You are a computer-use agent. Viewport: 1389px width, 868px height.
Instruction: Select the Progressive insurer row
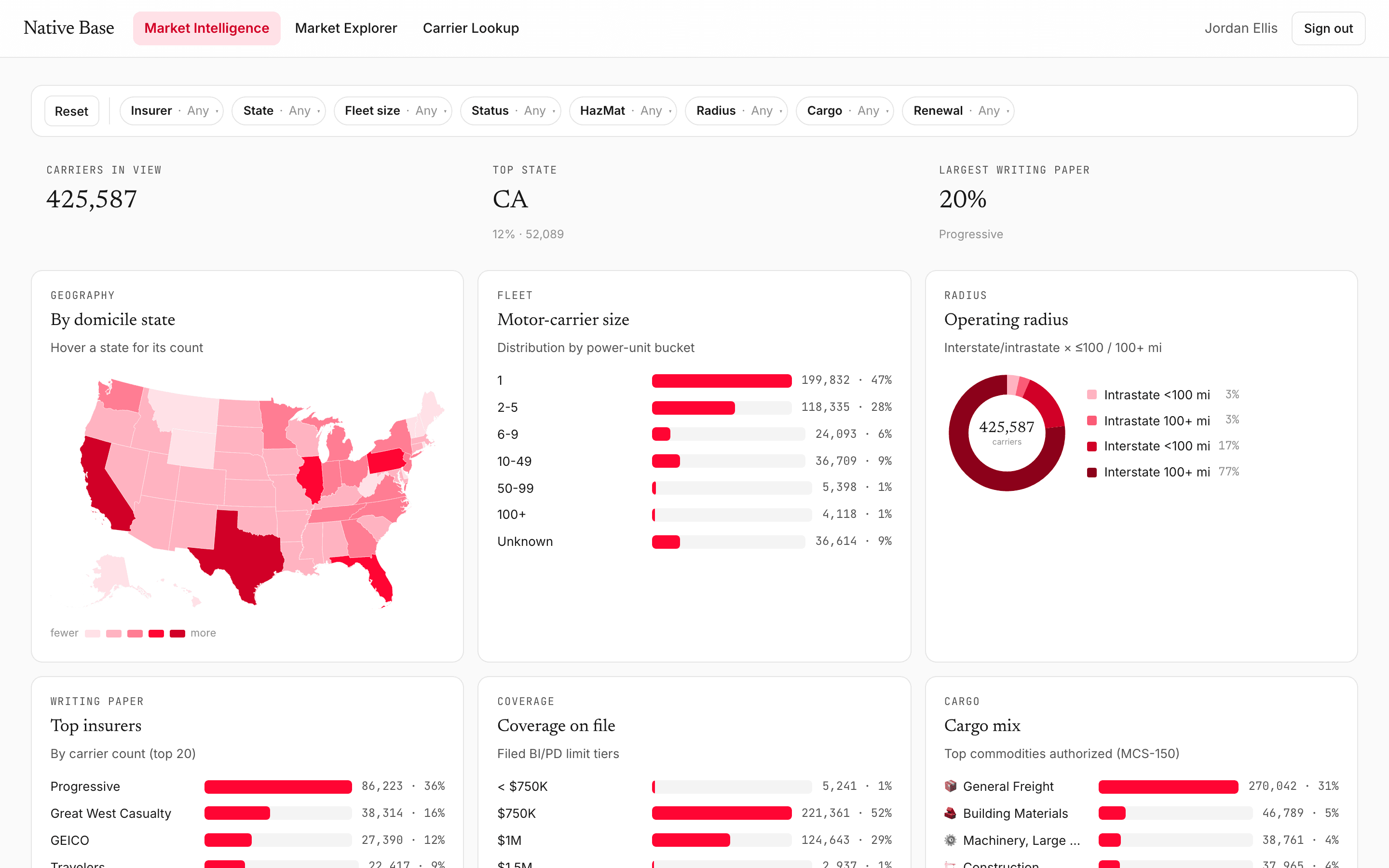[247, 786]
